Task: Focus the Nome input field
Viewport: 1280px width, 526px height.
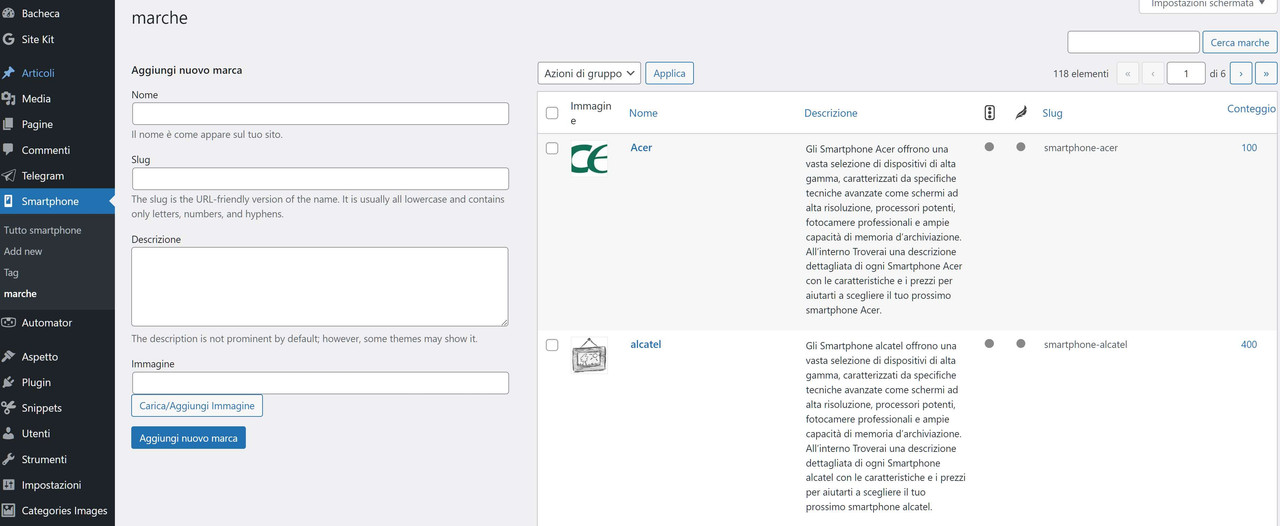Action: [320, 113]
